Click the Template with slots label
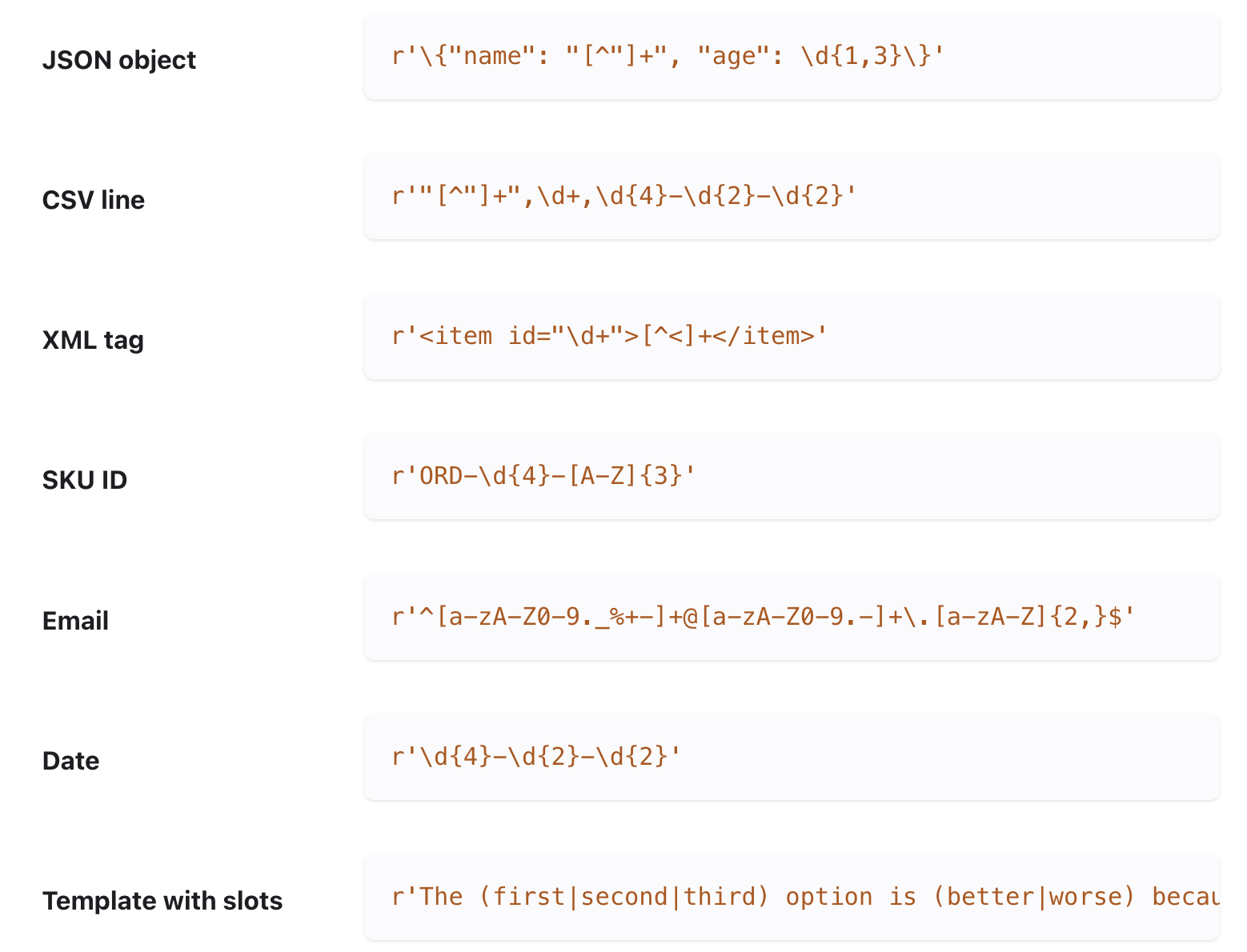This screenshot has height=952, width=1247. [162, 901]
